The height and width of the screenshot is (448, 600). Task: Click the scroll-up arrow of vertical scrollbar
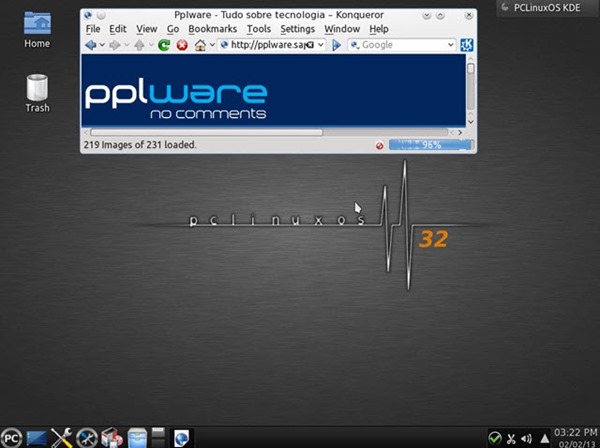471,59
